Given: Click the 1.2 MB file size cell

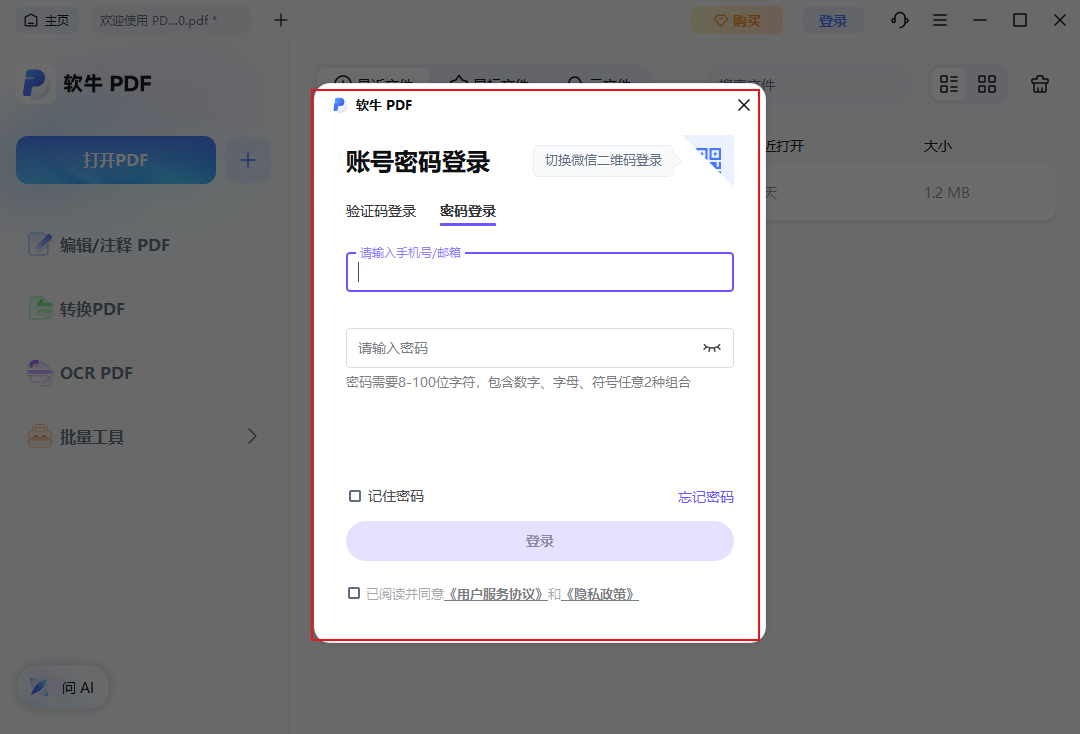Looking at the screenshot, I should point(947,193).
